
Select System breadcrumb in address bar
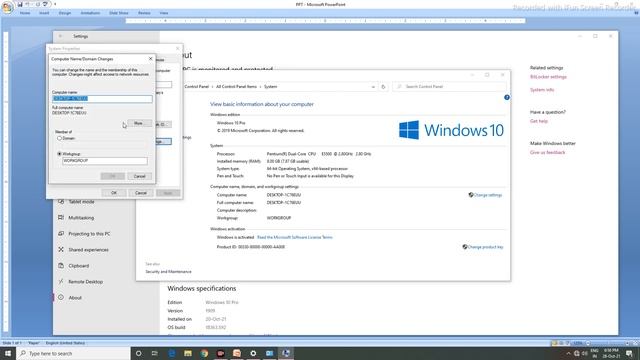[270, 87]
